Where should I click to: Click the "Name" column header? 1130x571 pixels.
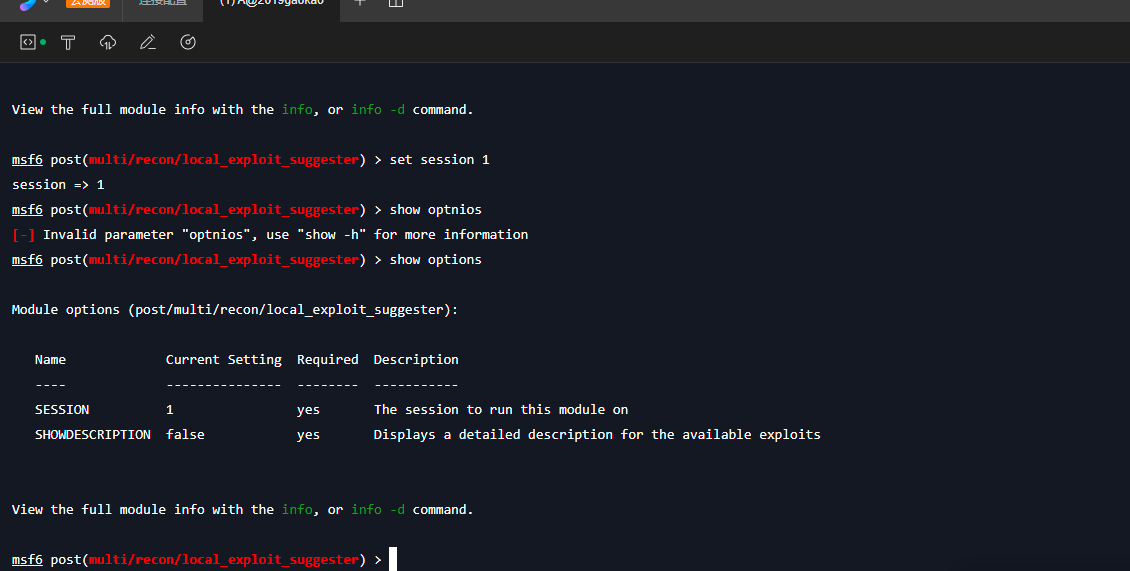pos(50,359)
